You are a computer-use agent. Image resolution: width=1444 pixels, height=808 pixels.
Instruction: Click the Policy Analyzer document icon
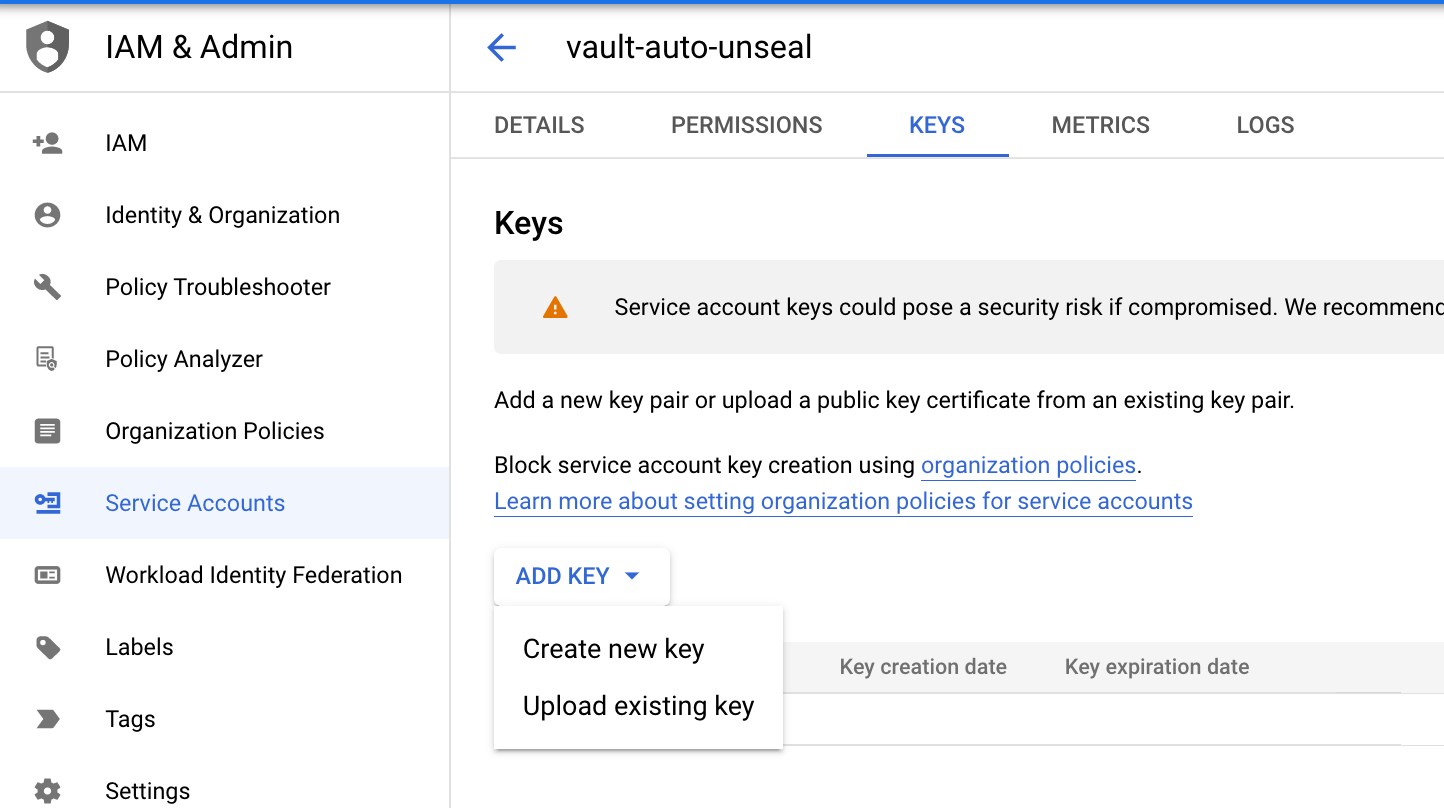[x=47, y=359]
